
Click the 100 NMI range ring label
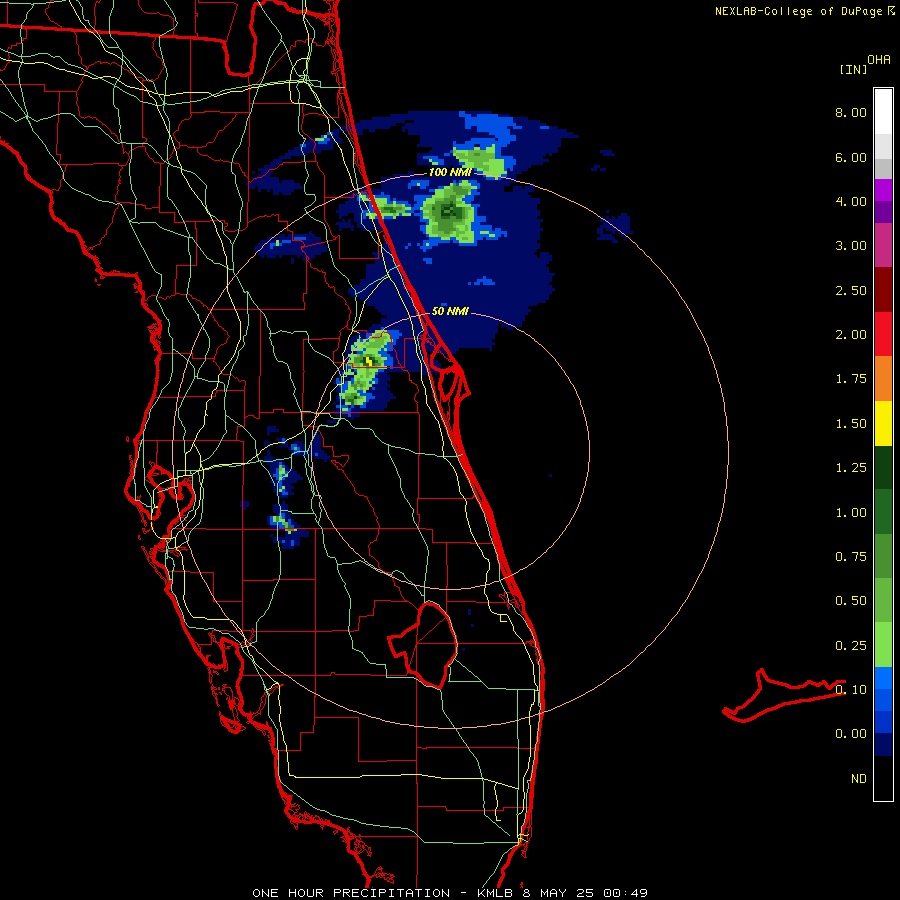(x=450, y=172)
